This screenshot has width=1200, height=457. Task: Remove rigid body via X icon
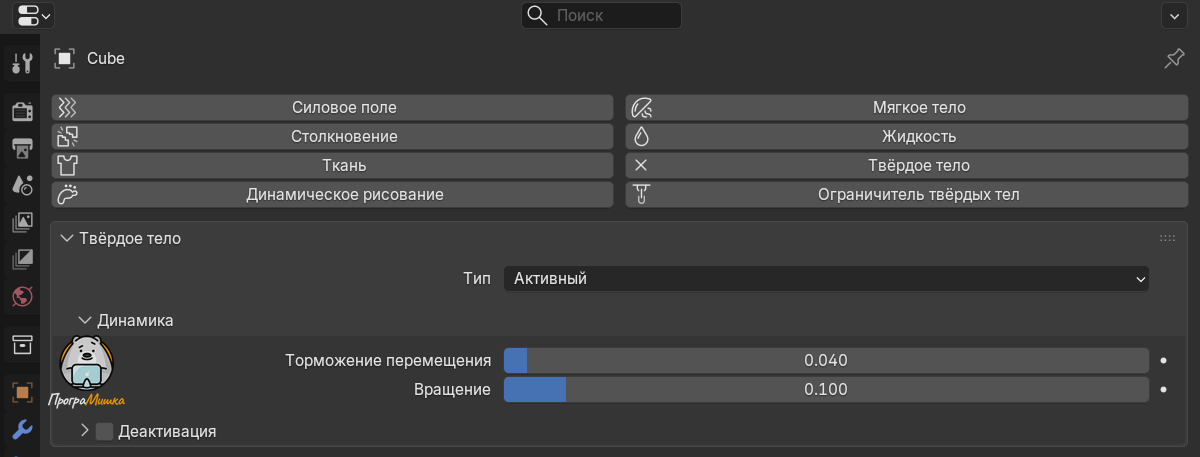(x=642, y=166)
